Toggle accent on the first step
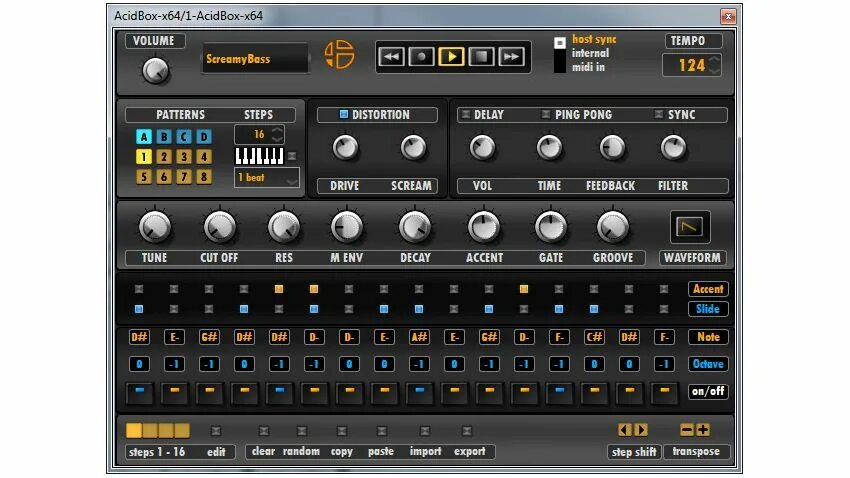Screen dimensions: 850x478 tap(139, 289)
